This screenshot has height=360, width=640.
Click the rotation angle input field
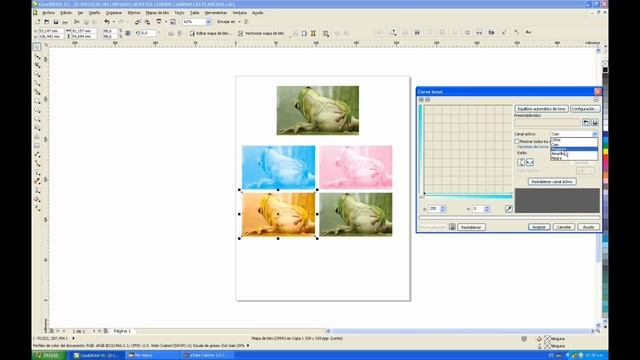pos(149,33)
